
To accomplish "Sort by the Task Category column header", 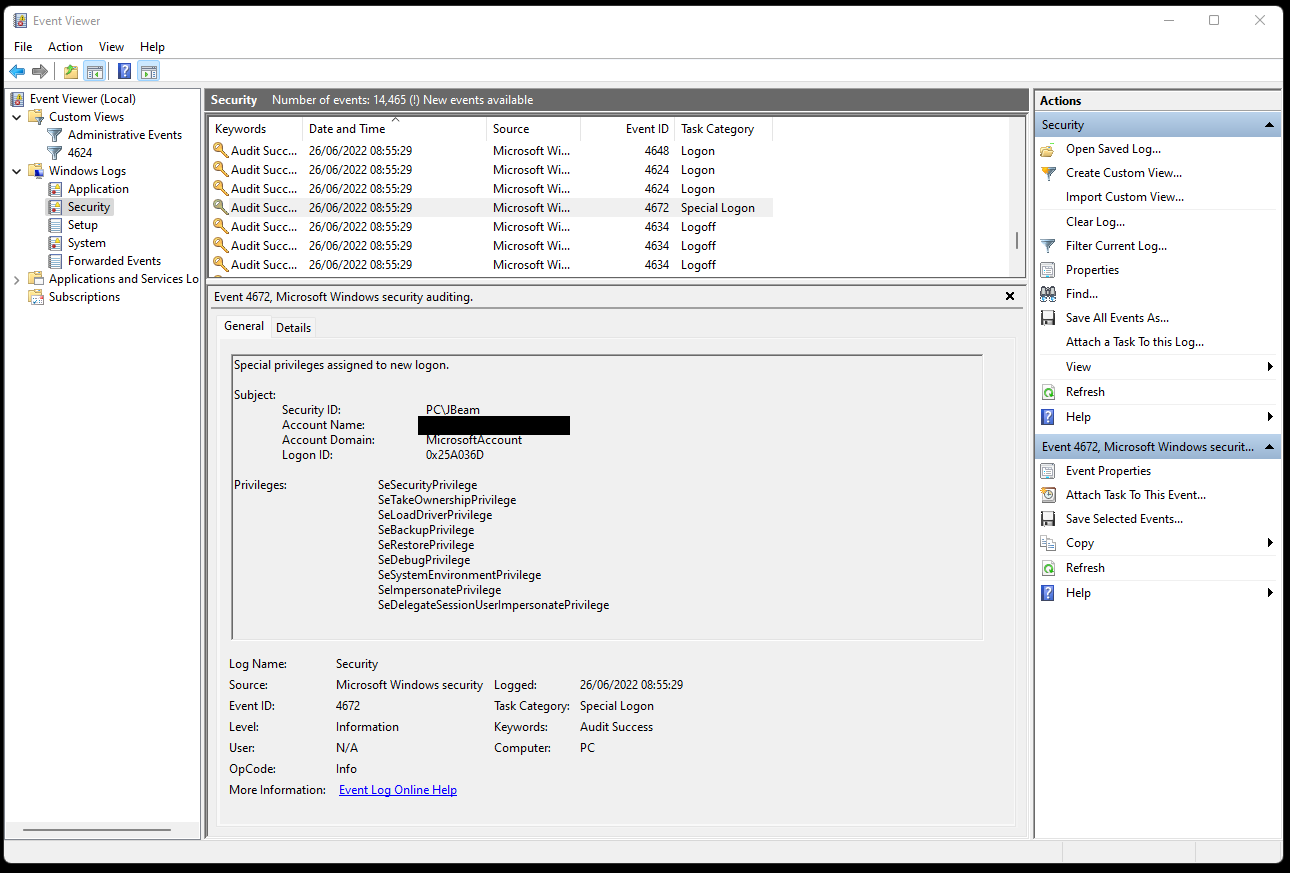I will tap(724, 129).
